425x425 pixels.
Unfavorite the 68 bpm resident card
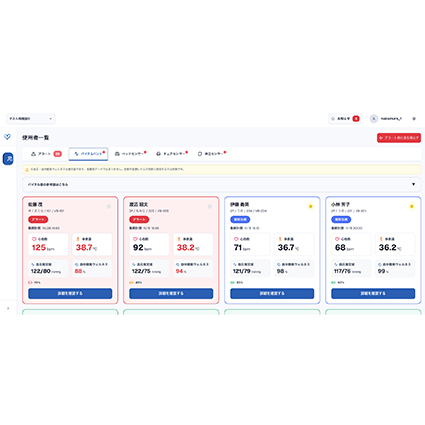(x=412, y=206)
